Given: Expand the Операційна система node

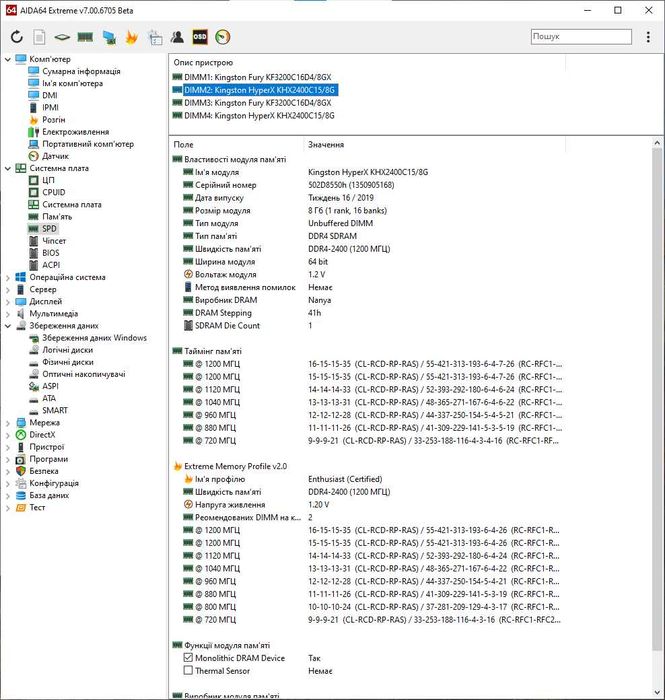Looking at the screenshot, I should [7, 277].
